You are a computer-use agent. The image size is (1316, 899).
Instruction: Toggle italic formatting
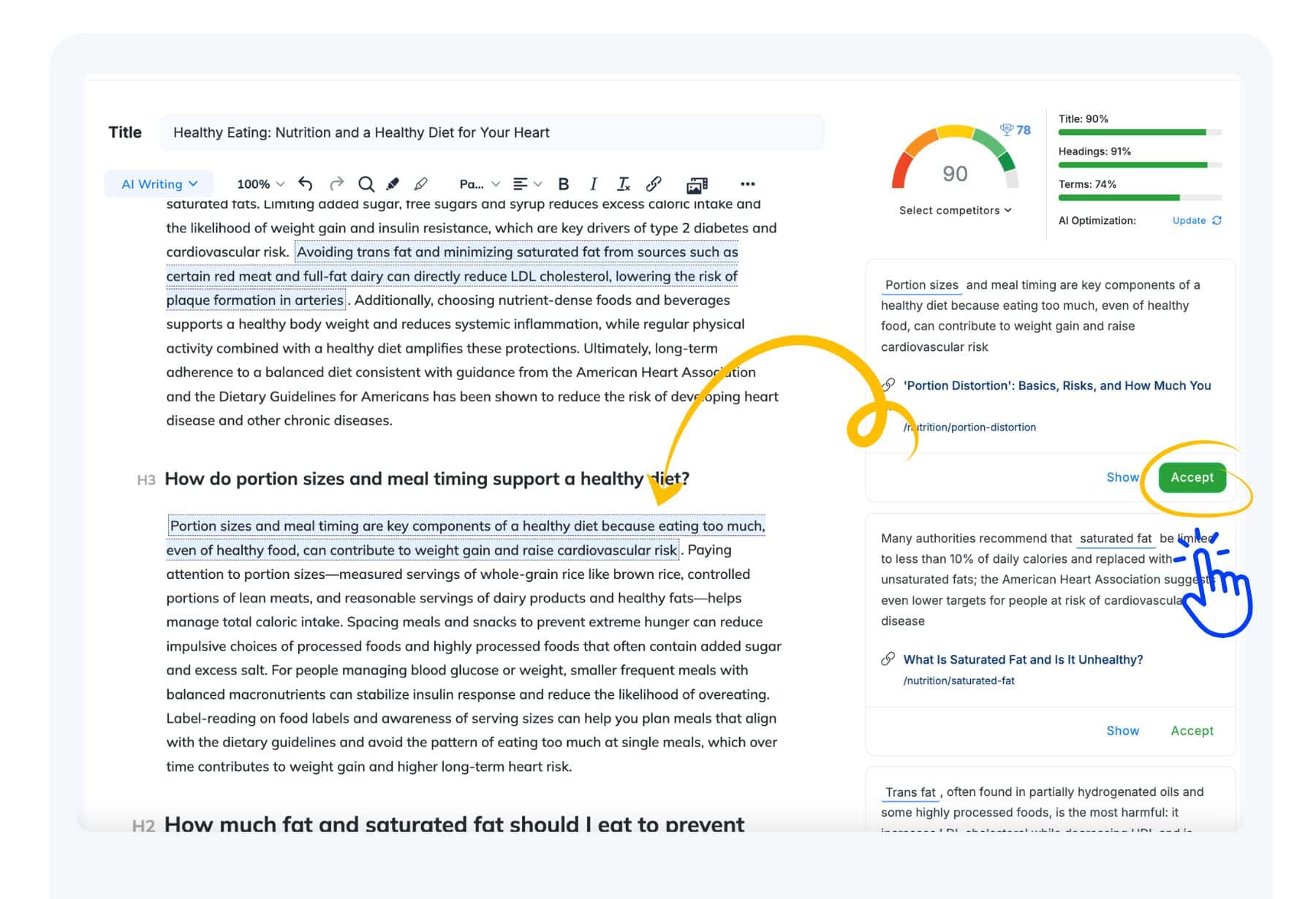593,183
